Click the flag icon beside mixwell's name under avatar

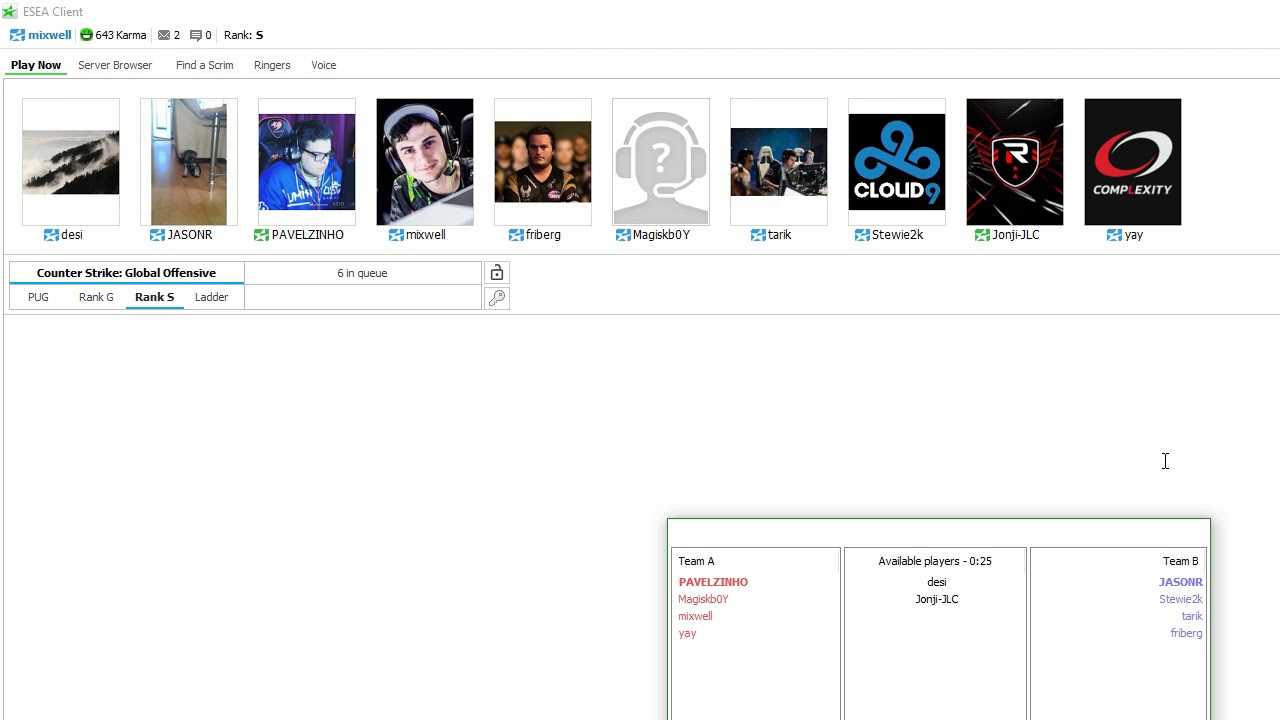point(396,235)
